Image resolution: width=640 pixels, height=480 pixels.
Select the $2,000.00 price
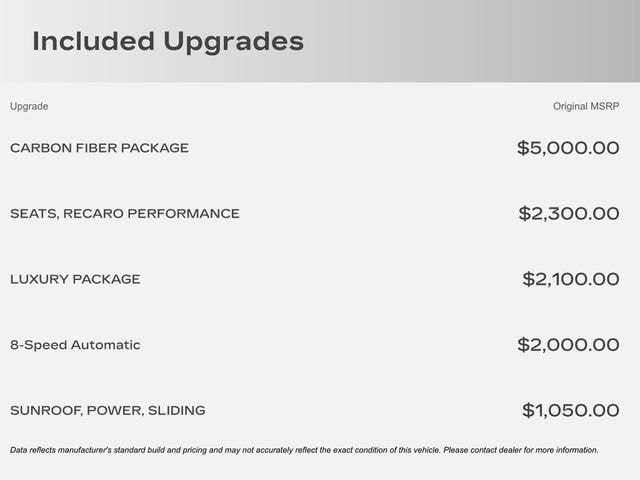click(x=568, y=345)
